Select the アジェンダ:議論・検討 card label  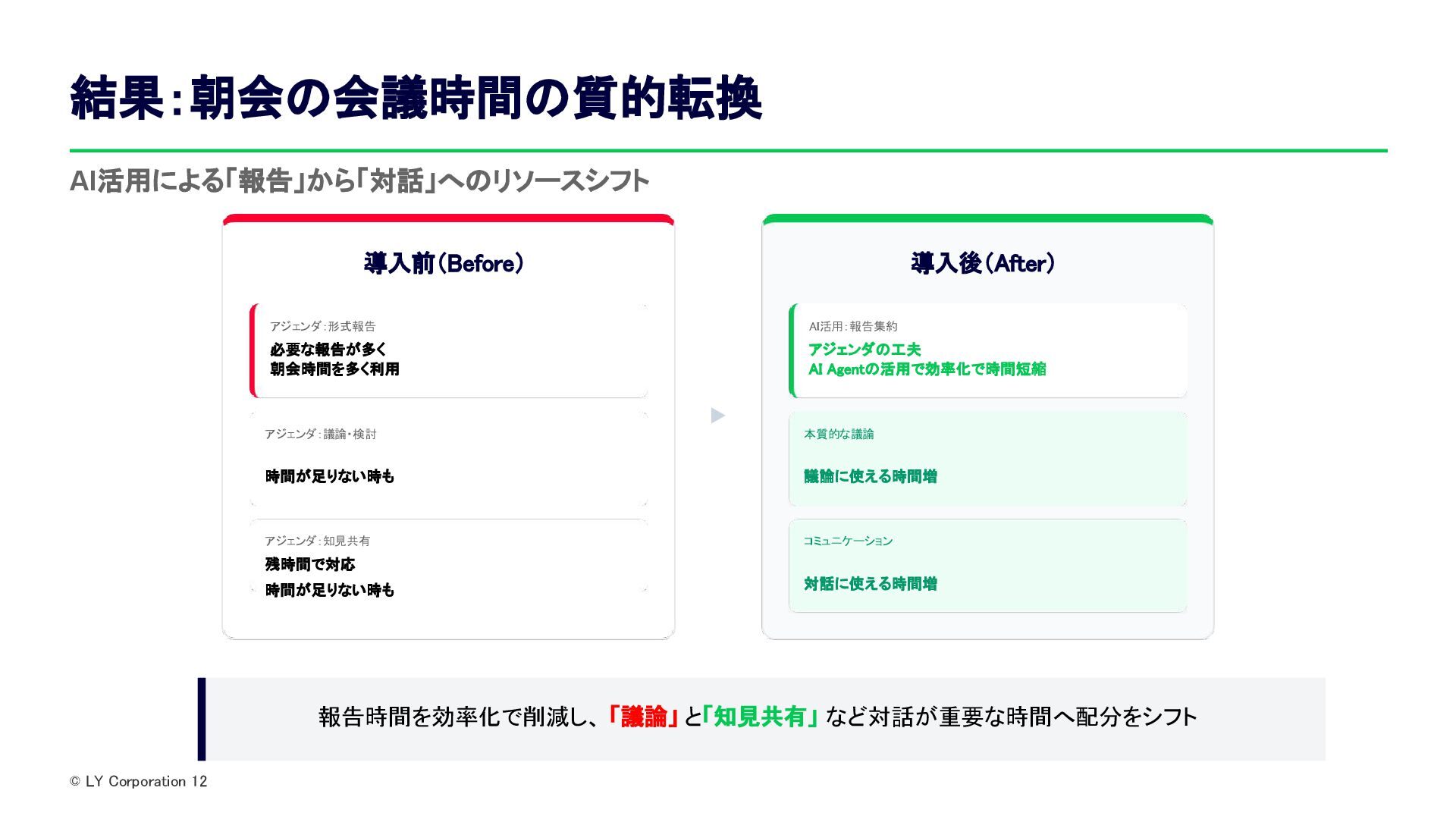(320, 434)
